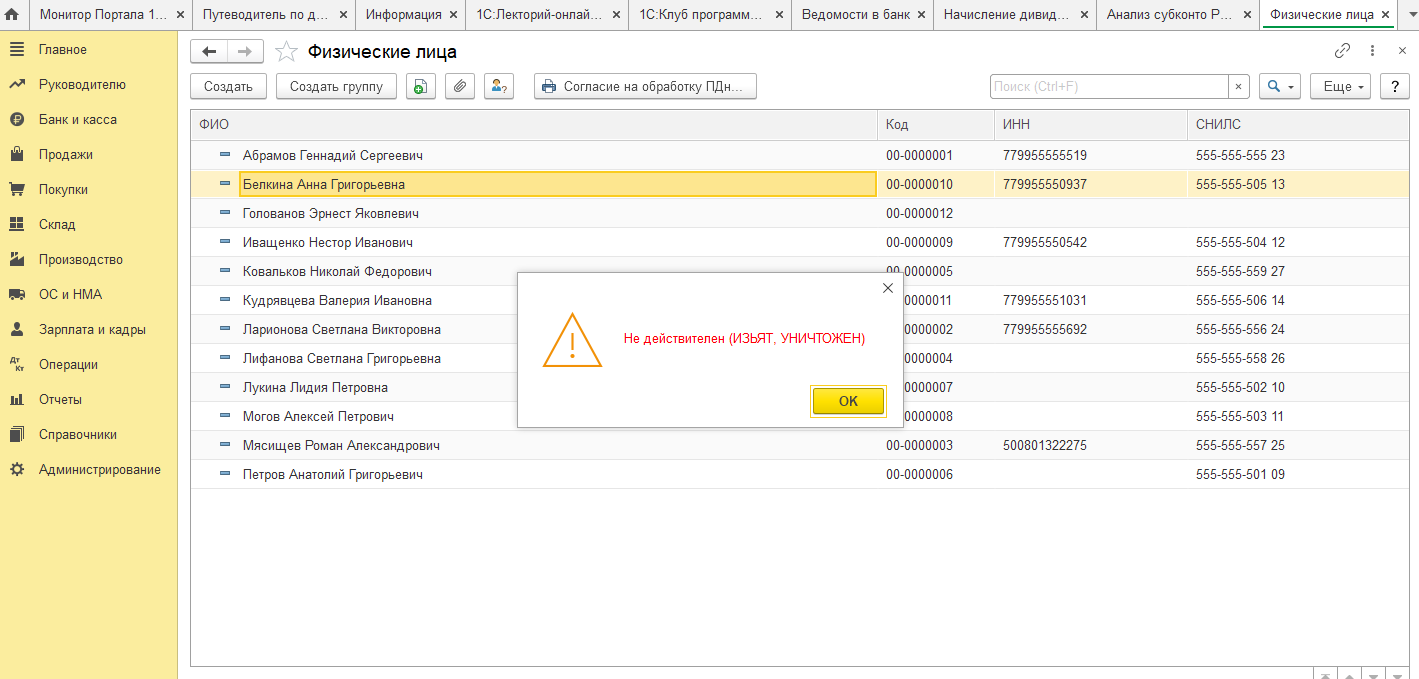
Task: Close the Ведомости в банк tab
Action: (x=920, y=15)
